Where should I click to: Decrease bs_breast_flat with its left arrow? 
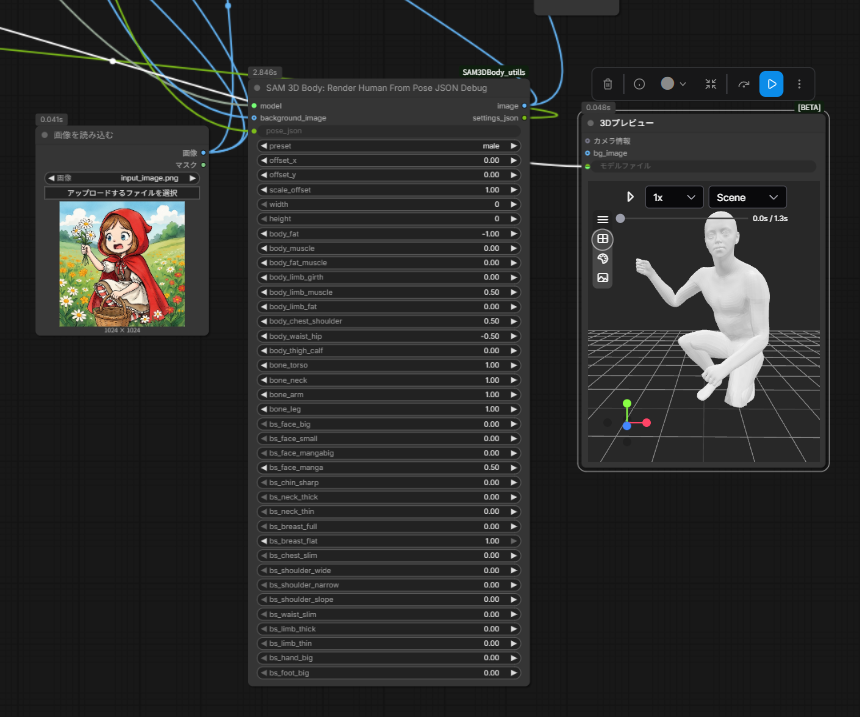[x=264, y=541]
